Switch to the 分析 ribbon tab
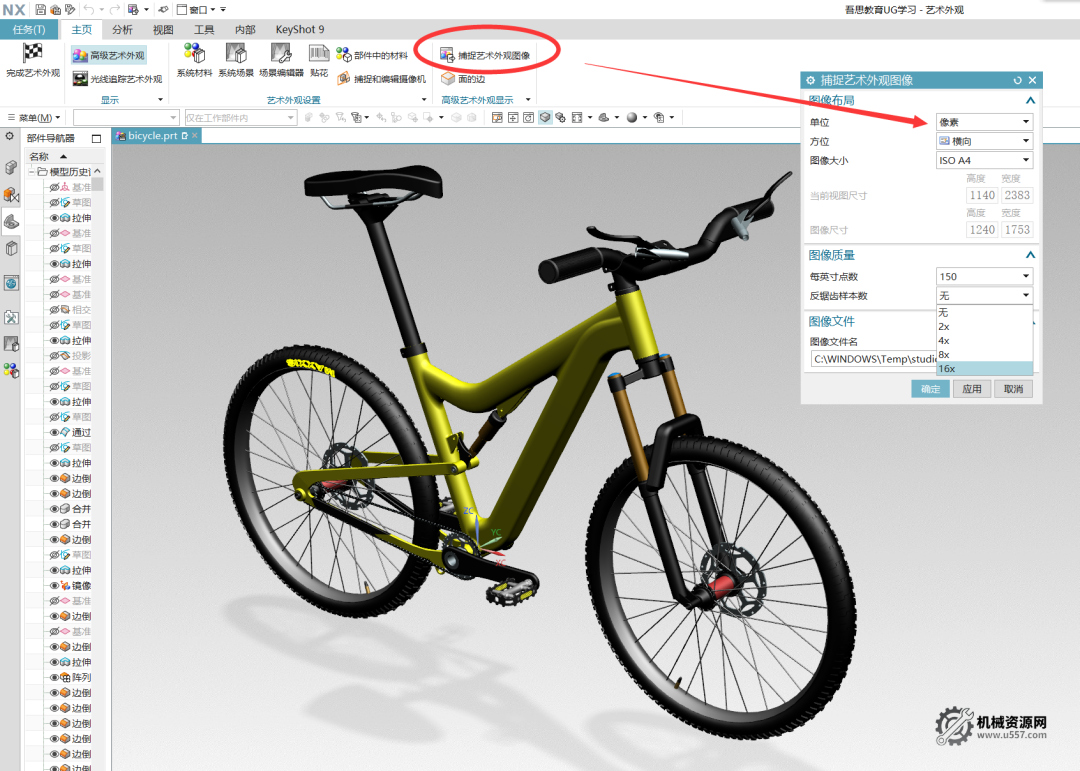Viewport: 1080px width, 771px height. 122,30
